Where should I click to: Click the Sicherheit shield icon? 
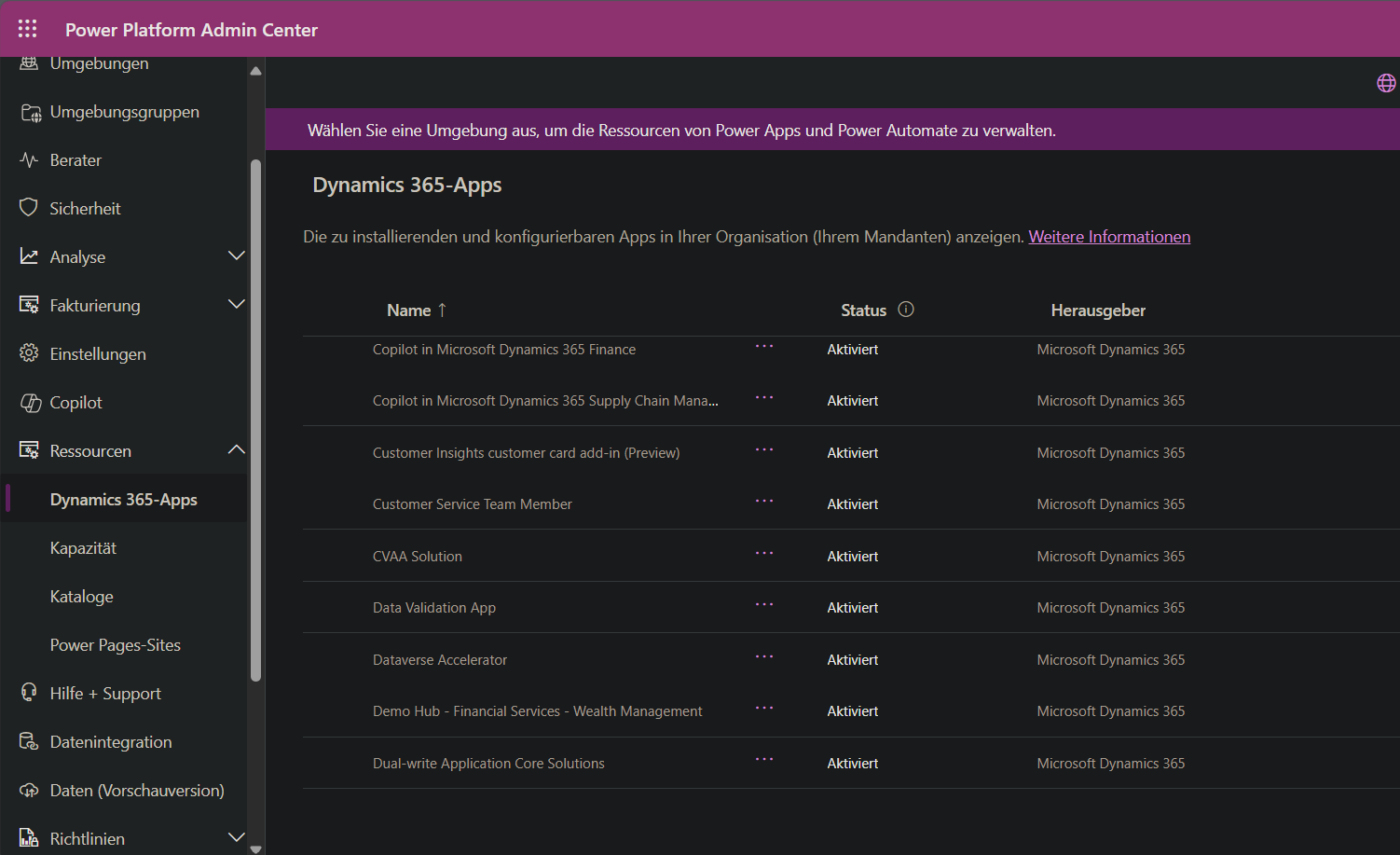29,208
